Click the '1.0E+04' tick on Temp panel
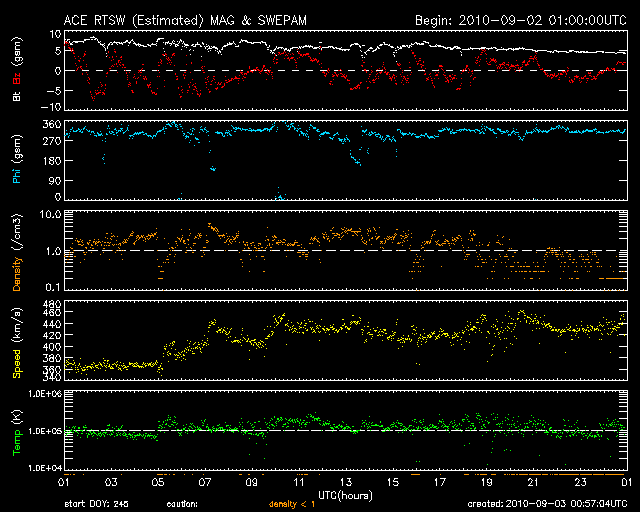The width and height of the screenshot is (640, 512). pyautogui.click(x=44, y=468)
